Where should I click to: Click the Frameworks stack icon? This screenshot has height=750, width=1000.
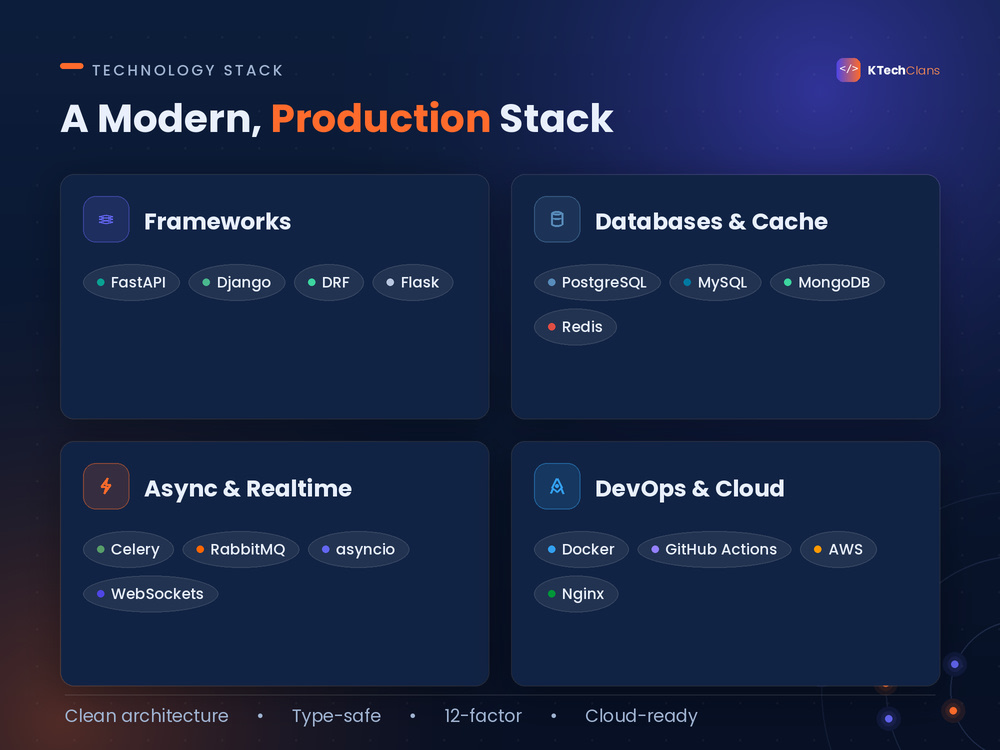tap(106, 219)
